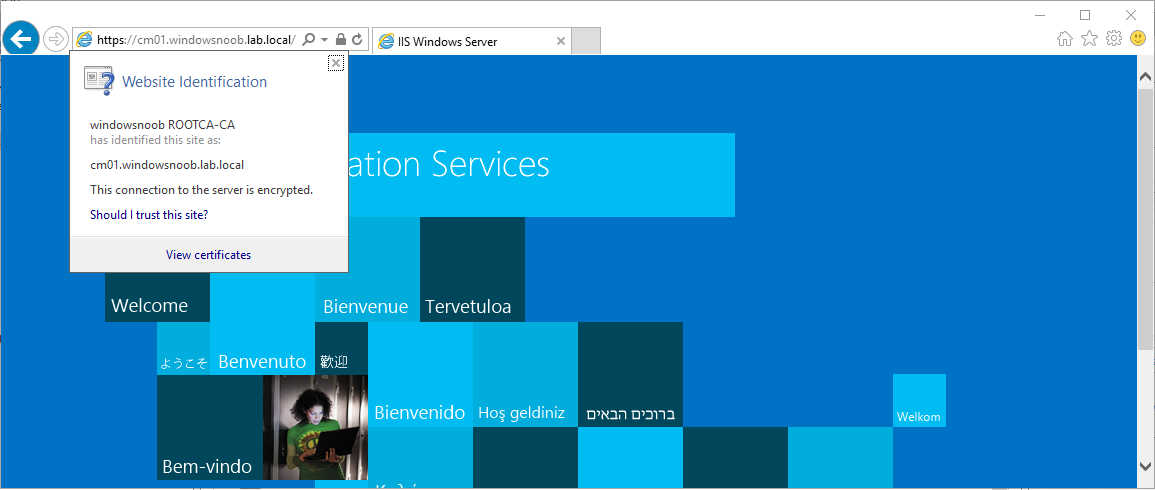This screenshot has width=1155, height=490.
Task: Click the Bem-vindo tile
Action: click(210, 427)
